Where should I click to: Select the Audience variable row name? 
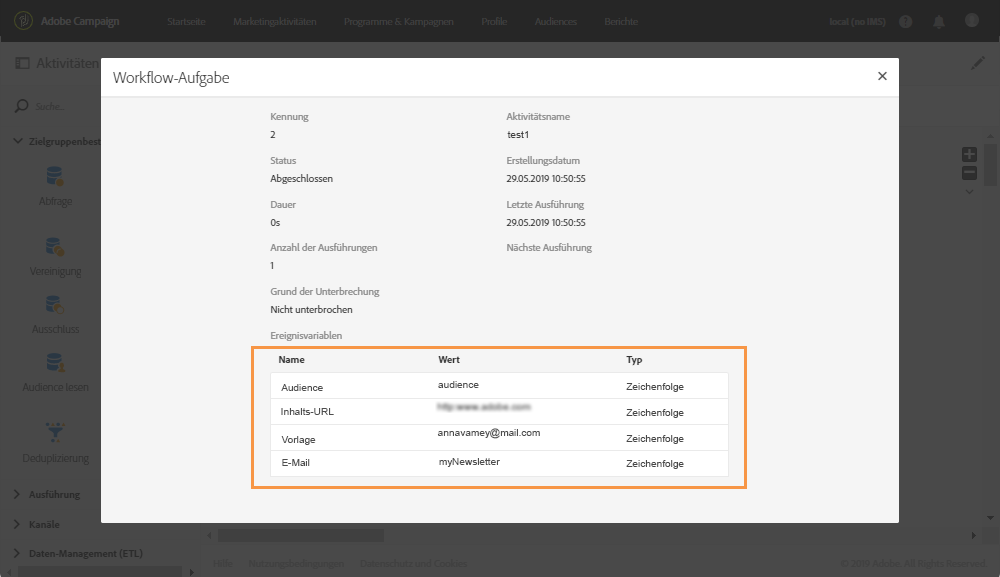coord(302,388)
